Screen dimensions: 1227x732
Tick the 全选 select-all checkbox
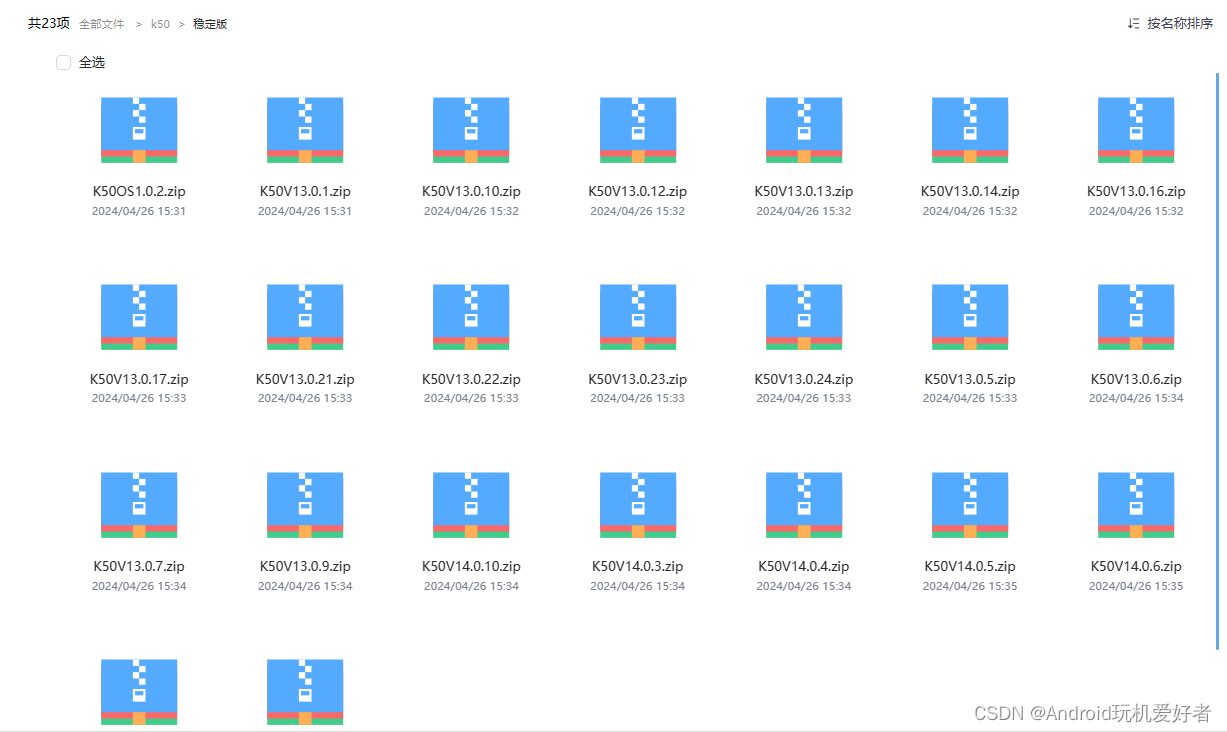(64, 63)
